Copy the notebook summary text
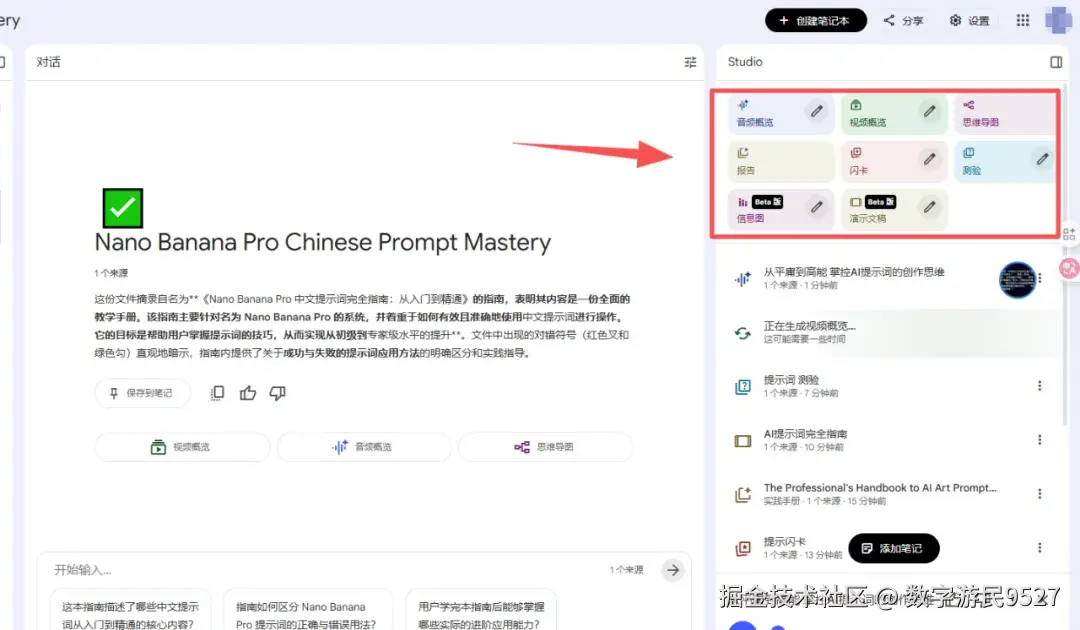Image resolution: width=1080 pixels, height=630 pixels. (216, 392)
